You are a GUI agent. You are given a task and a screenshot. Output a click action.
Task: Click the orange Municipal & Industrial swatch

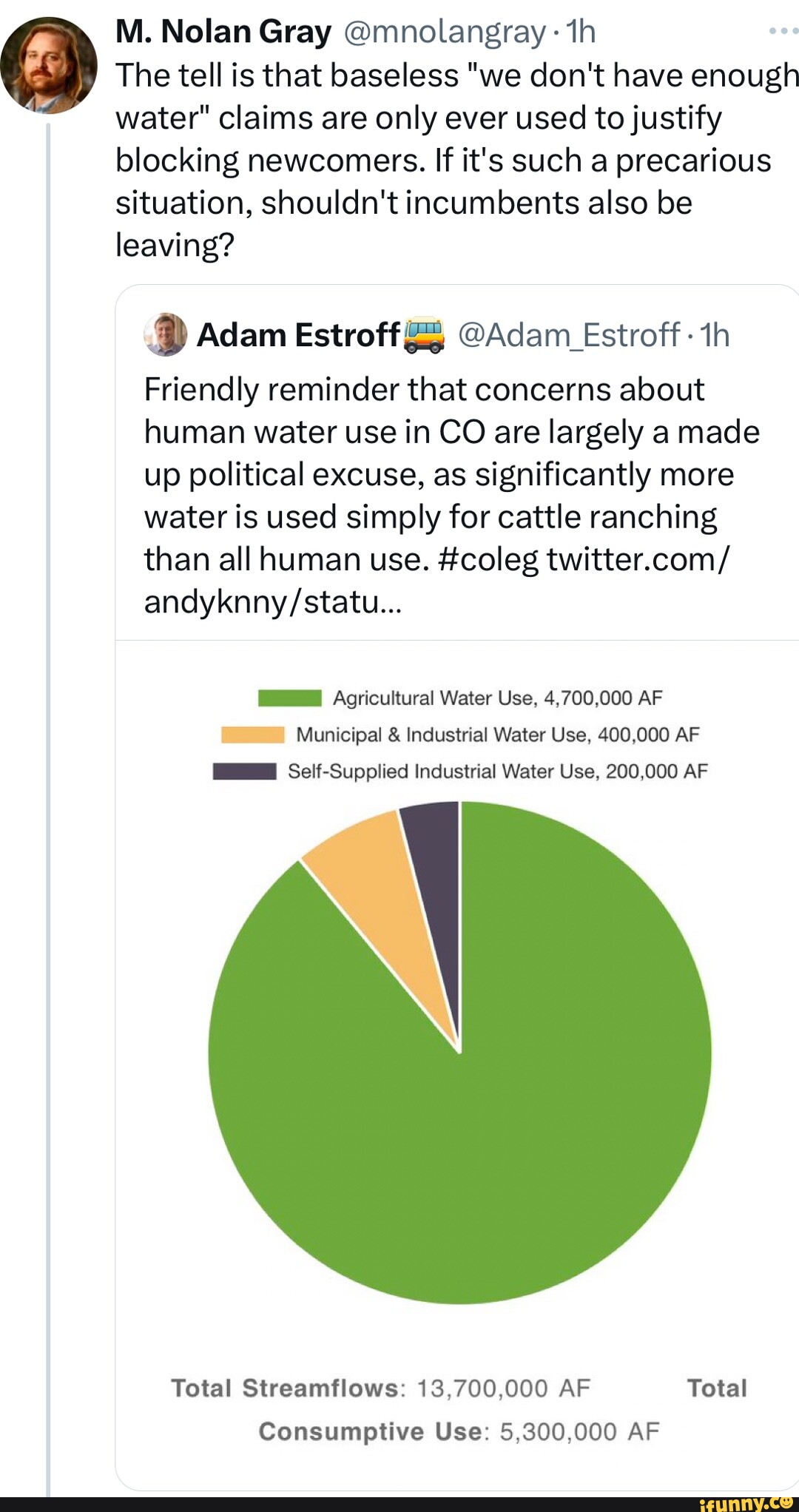coord(252,735)
